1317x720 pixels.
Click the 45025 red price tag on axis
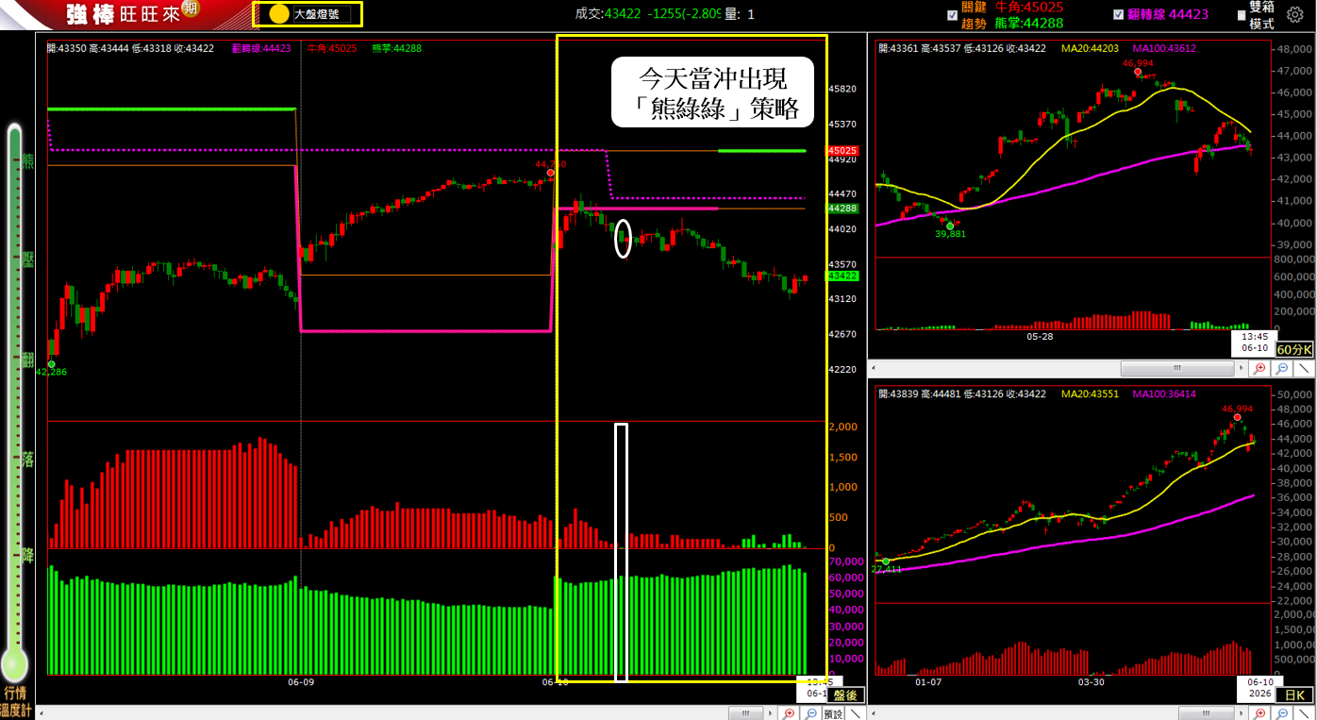click(x=842, y=151)
